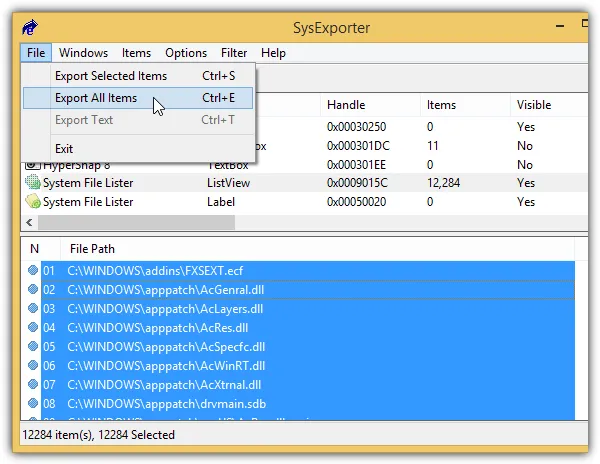Viewport: 600px width, 464px height.
Task: Minimize the SysExporter window
Action: click(560, 26)
